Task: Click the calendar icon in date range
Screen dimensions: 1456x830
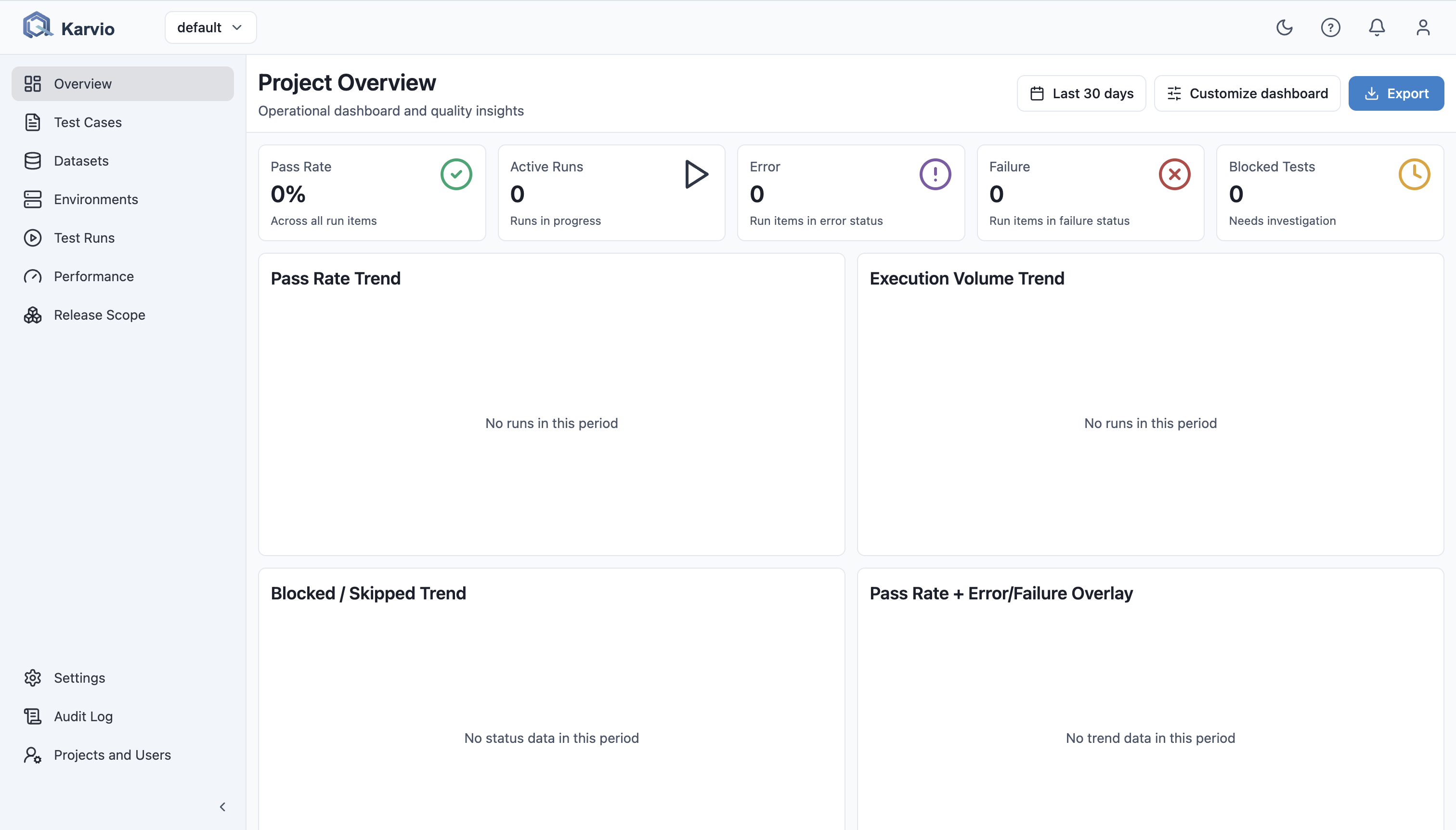Action: click(x=1037, y=93)
